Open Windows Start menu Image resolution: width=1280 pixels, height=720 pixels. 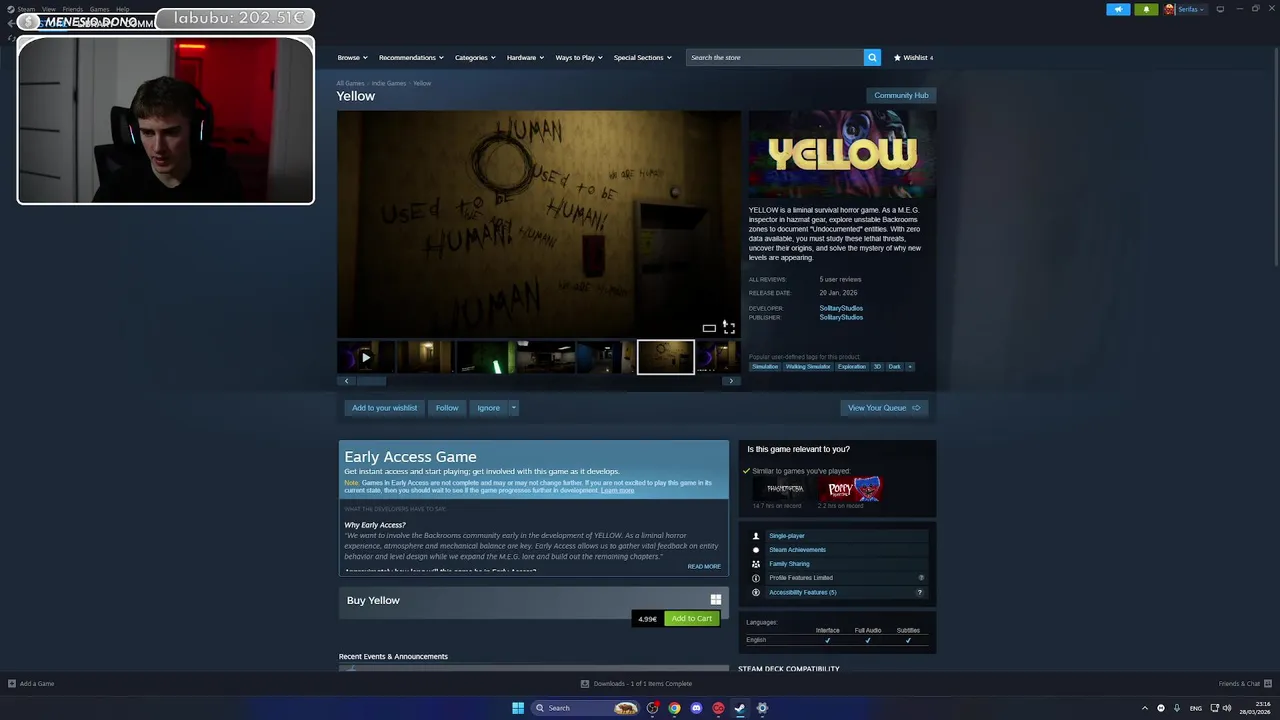point(518,708)
